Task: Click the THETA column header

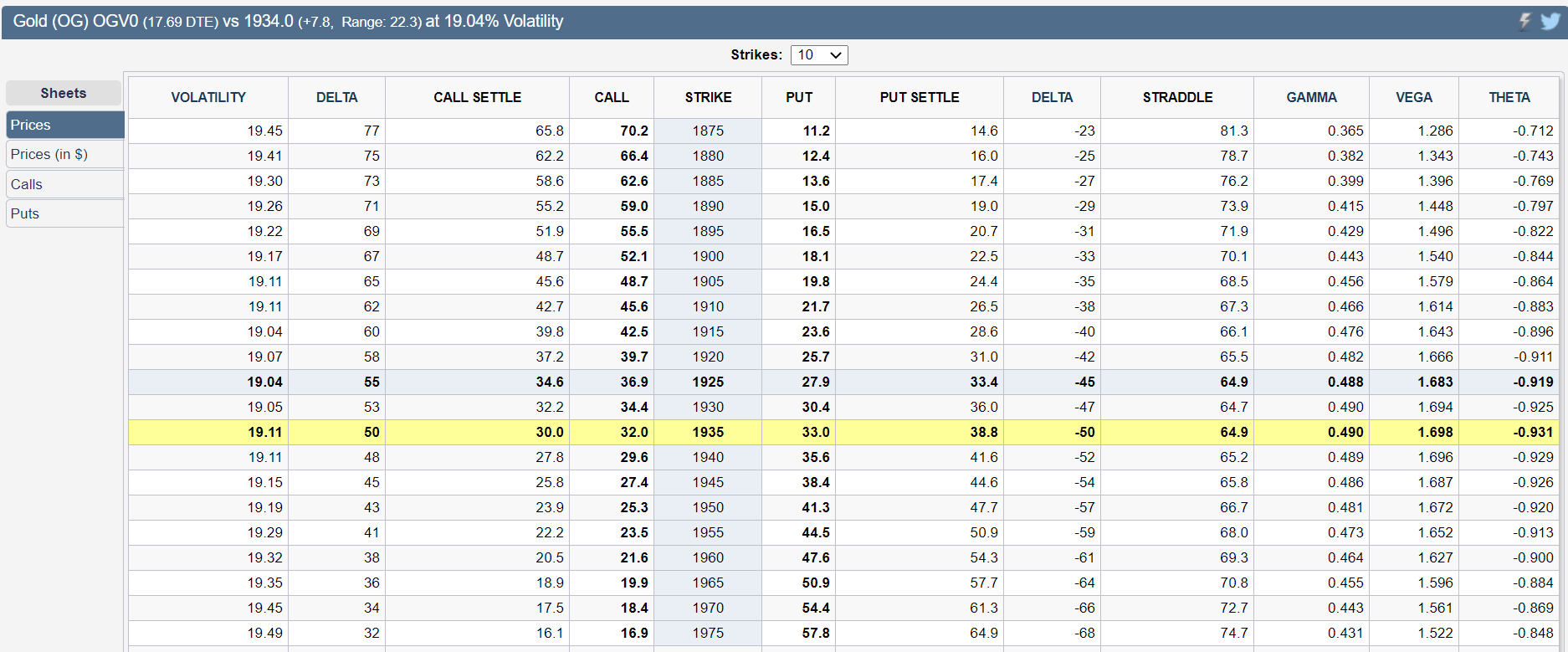Action: pyautogui.click(x=1509, y=97)
